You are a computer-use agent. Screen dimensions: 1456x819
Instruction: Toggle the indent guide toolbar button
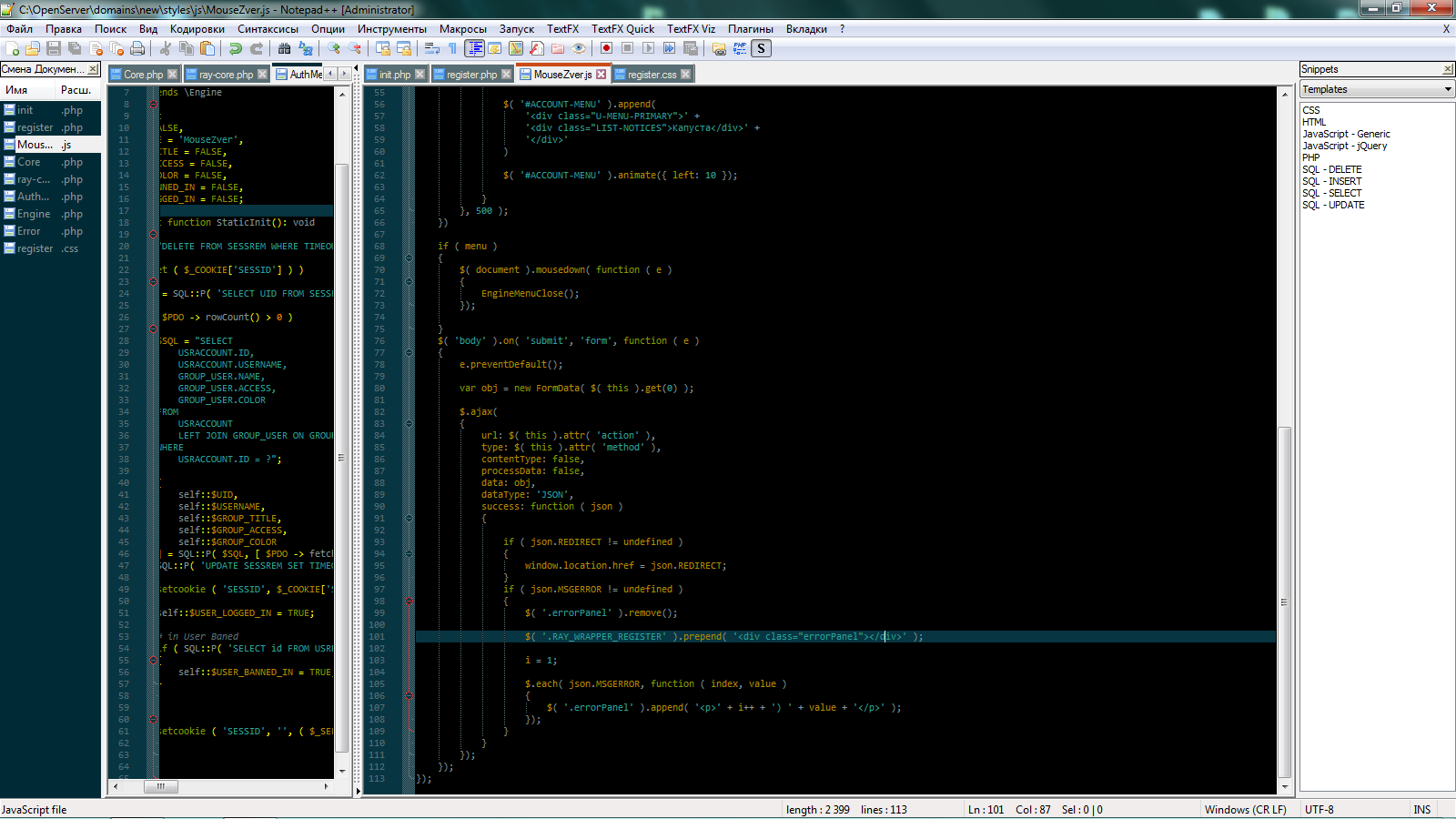(474, 48)
